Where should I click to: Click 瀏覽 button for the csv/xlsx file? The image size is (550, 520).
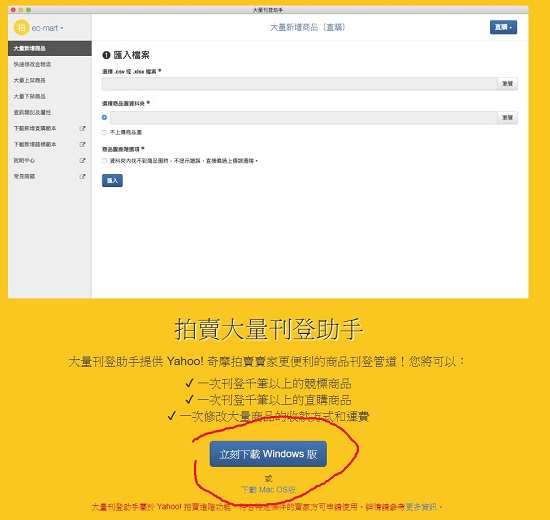tap(507, 84)
